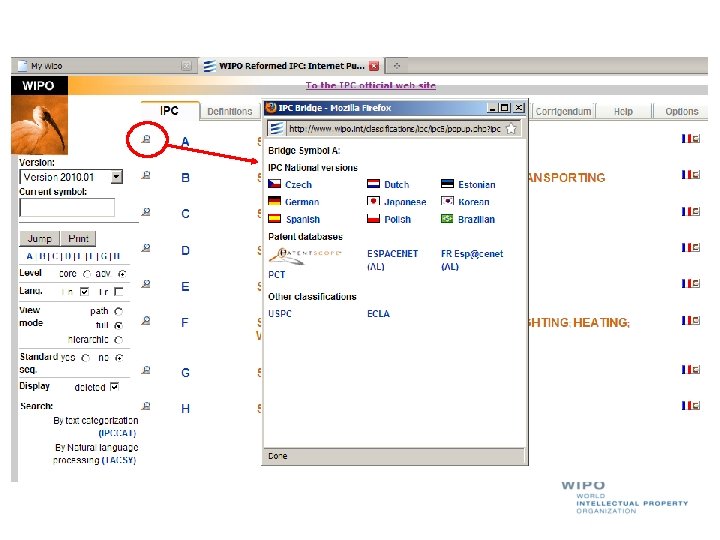Select the full view mode radio

pos(118,326)
